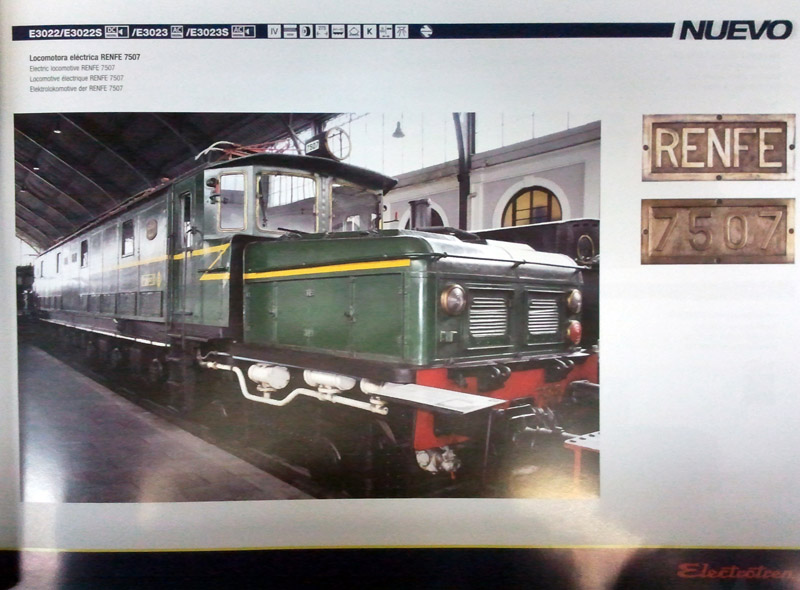This screenshot has height=590, width=800.
Task: Open the RENFE nameplate image
Action: tap(718, 148)
